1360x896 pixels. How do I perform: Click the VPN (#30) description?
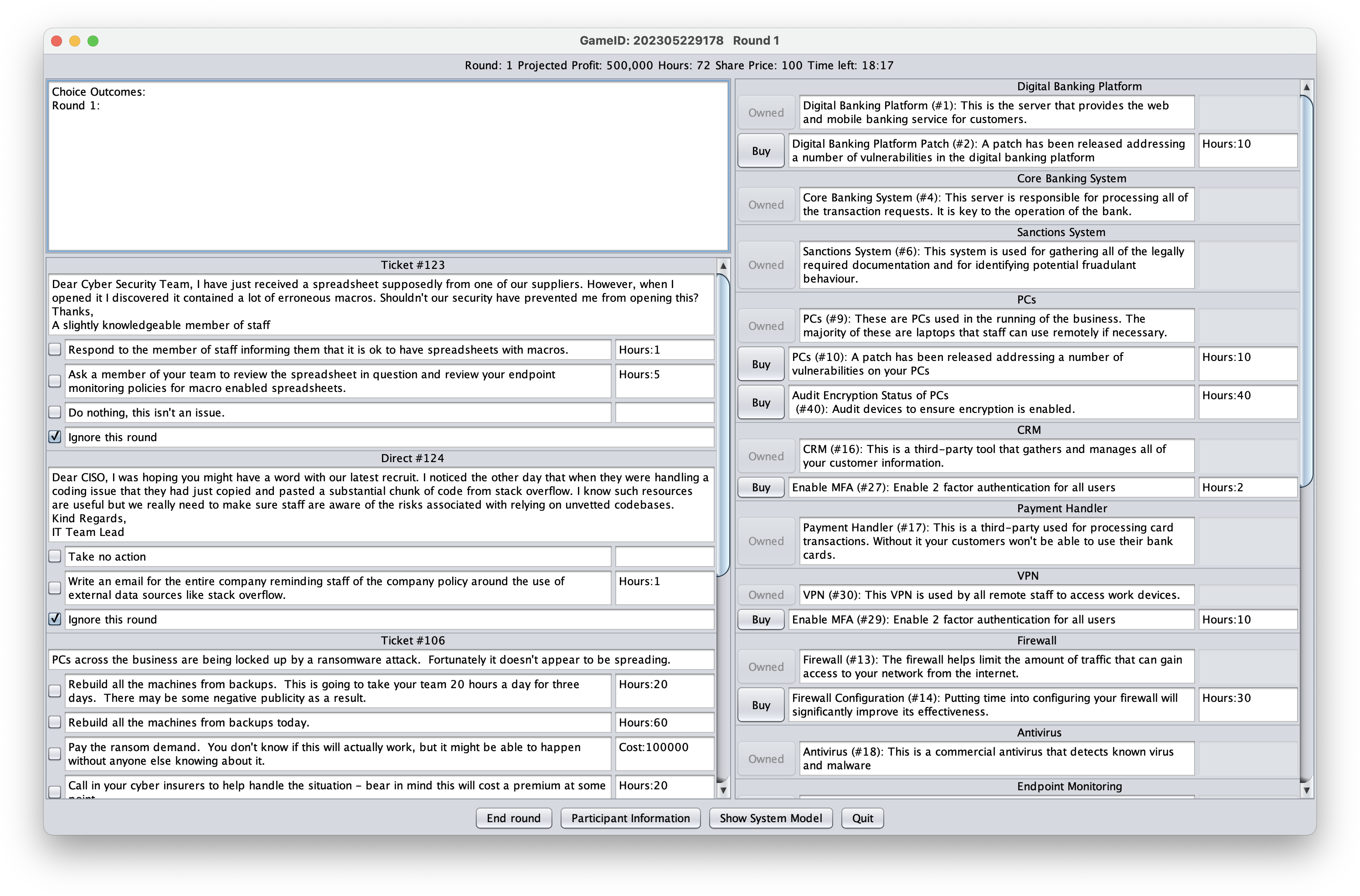(997, 595)
